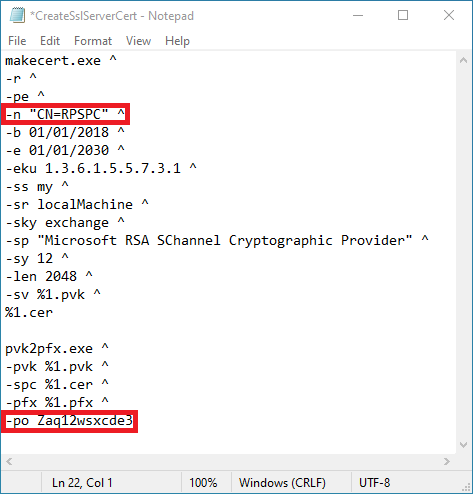Place cursor in the -n "CN=RPSPC" line
473x494 pixels.
click(65, 114)
